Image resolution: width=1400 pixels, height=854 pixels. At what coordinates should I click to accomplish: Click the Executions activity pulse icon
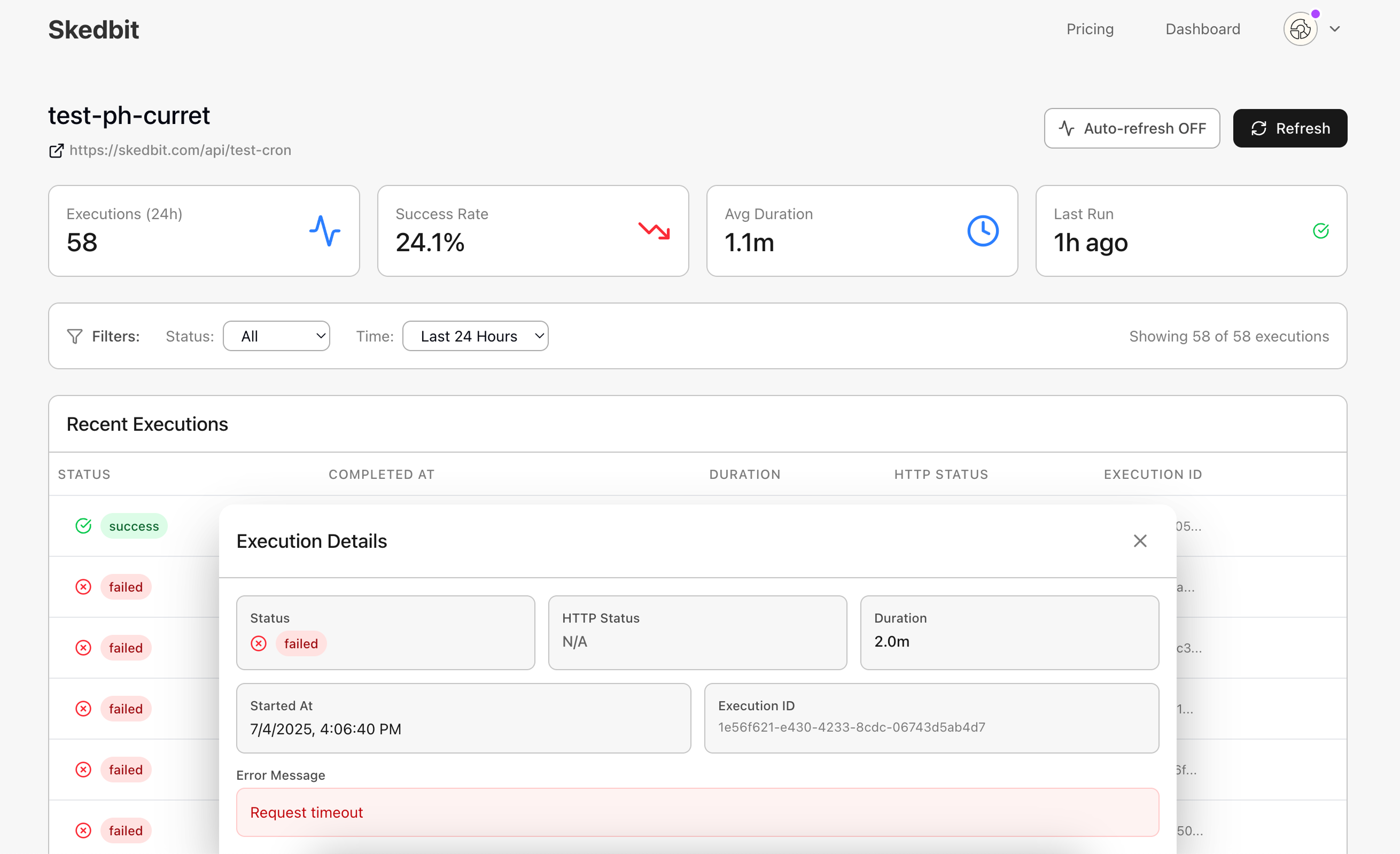pos(324,231)
